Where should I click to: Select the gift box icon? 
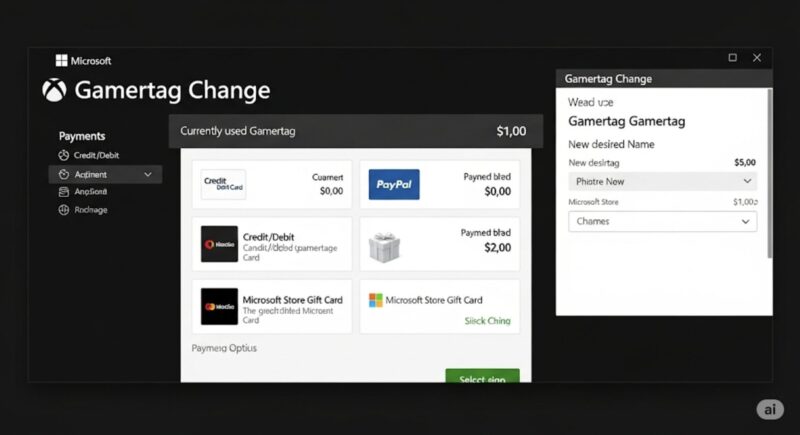tap(384, 247)
